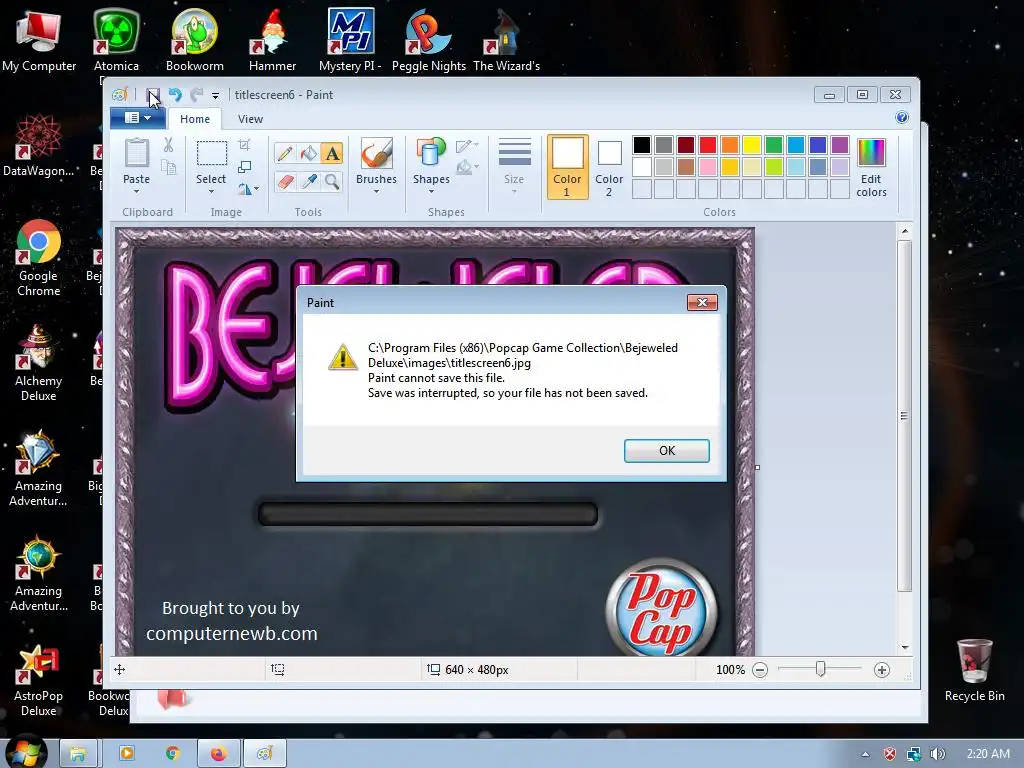This screenshot has width=1024, height=768.
Task: Click the Brushes tool icon
Action: 376,153
